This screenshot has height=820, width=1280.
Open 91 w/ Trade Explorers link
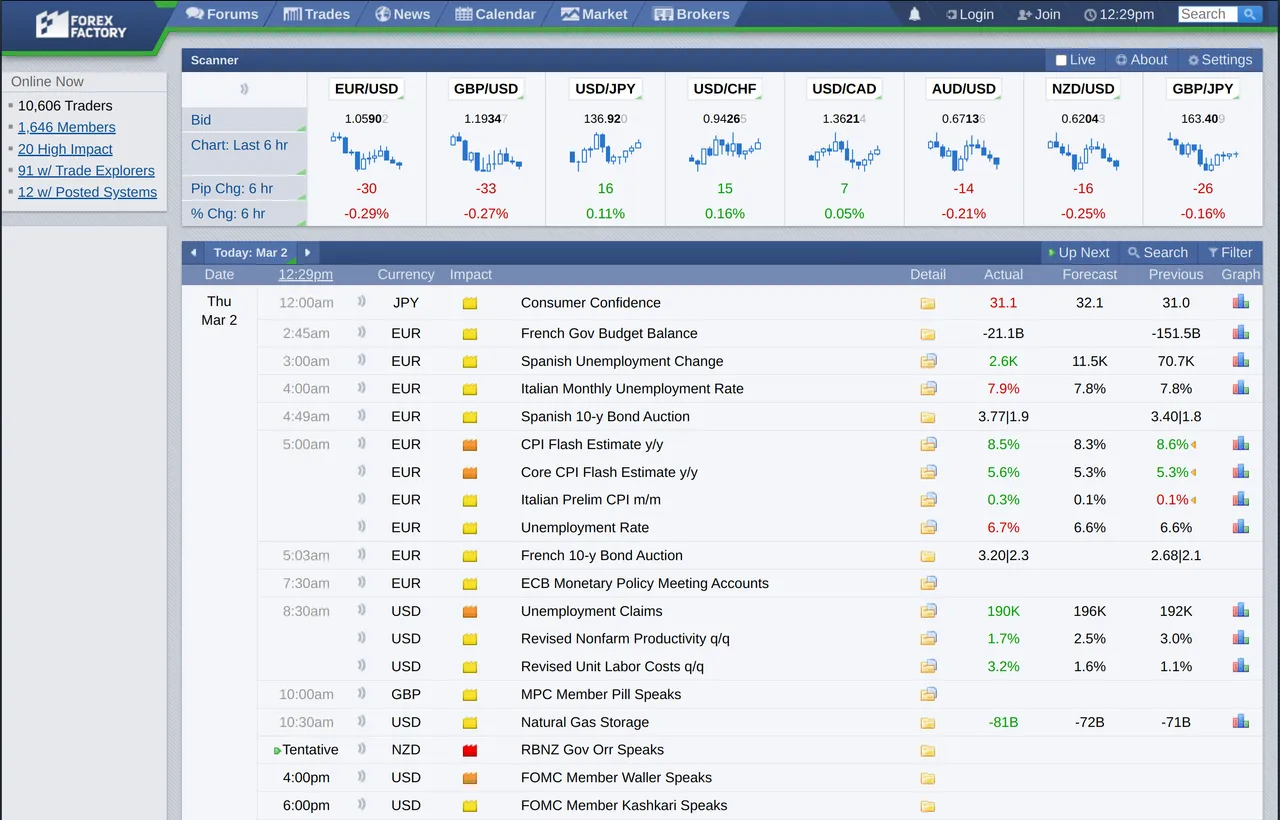click(x=86, y=171)
